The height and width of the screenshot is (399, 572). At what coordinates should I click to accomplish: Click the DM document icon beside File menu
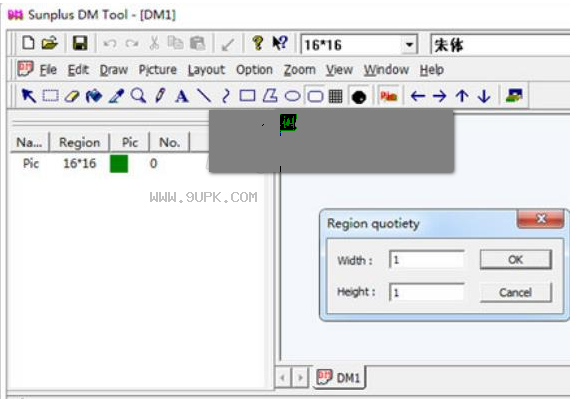coord(25,69)
